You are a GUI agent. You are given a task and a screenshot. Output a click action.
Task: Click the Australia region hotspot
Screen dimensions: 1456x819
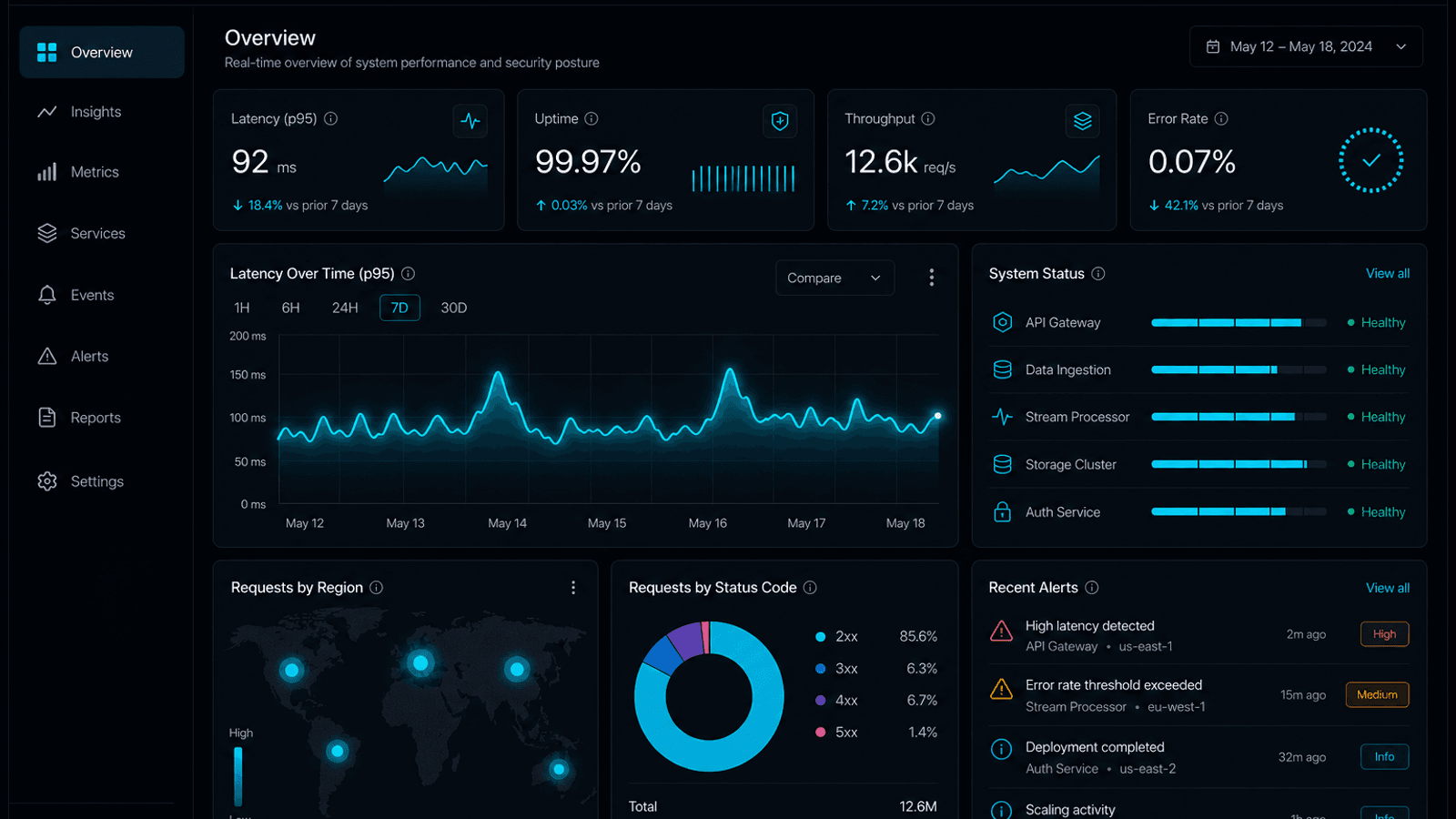559,770
